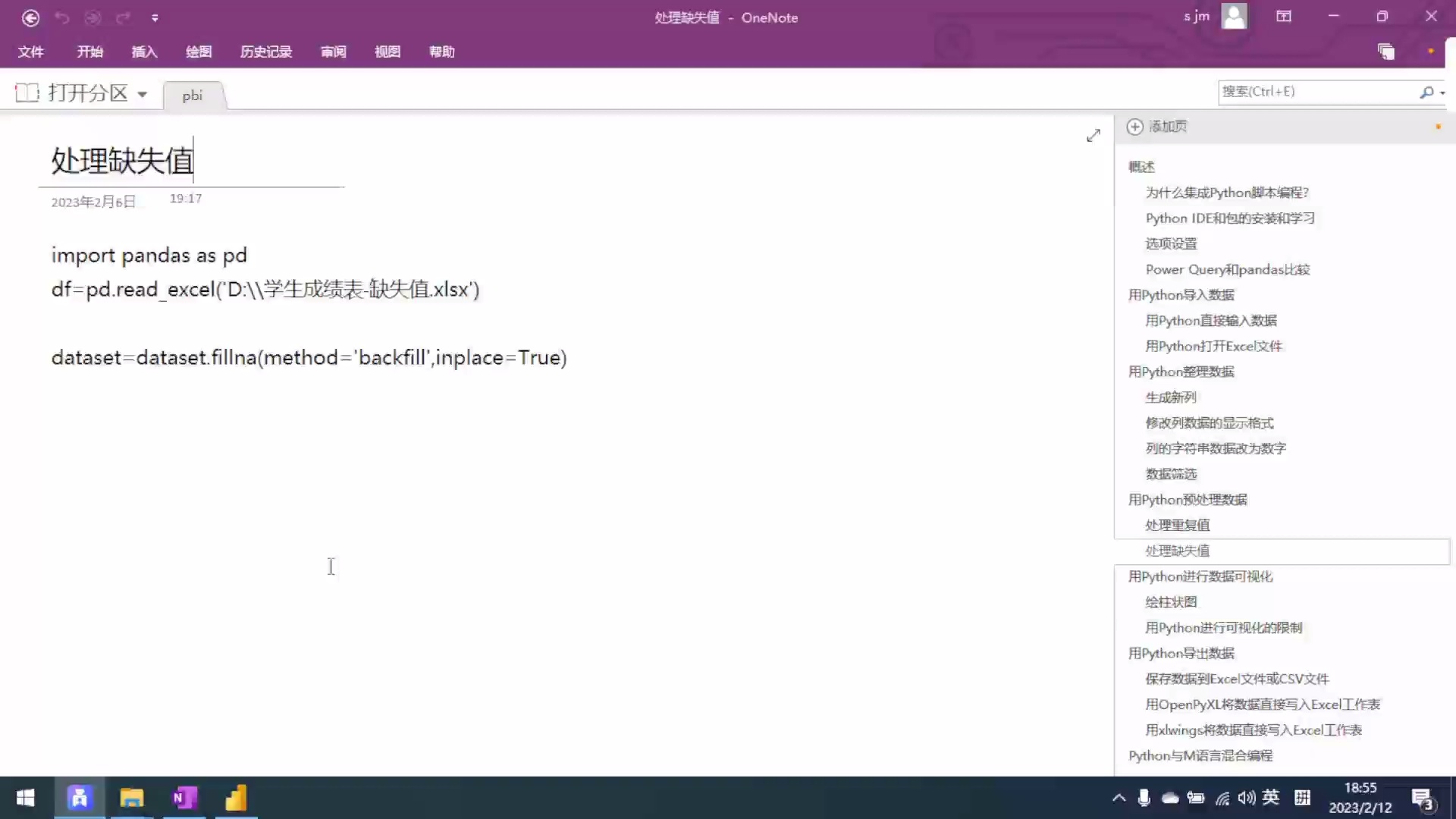Select the pbi section tab
1456x819 pixels.
click(192, 96)
